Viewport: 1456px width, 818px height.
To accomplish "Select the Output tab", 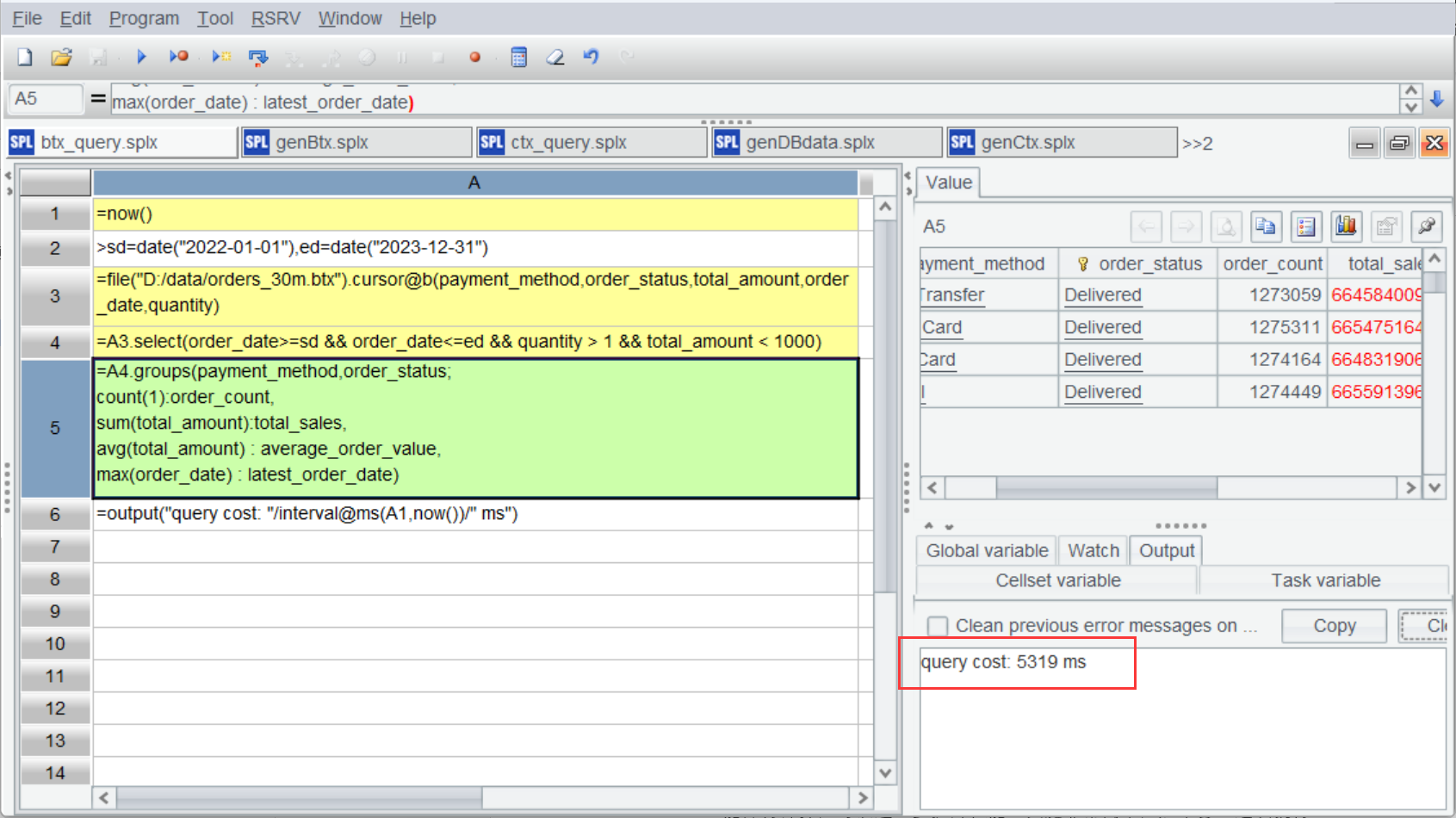I will (1167, 550).
